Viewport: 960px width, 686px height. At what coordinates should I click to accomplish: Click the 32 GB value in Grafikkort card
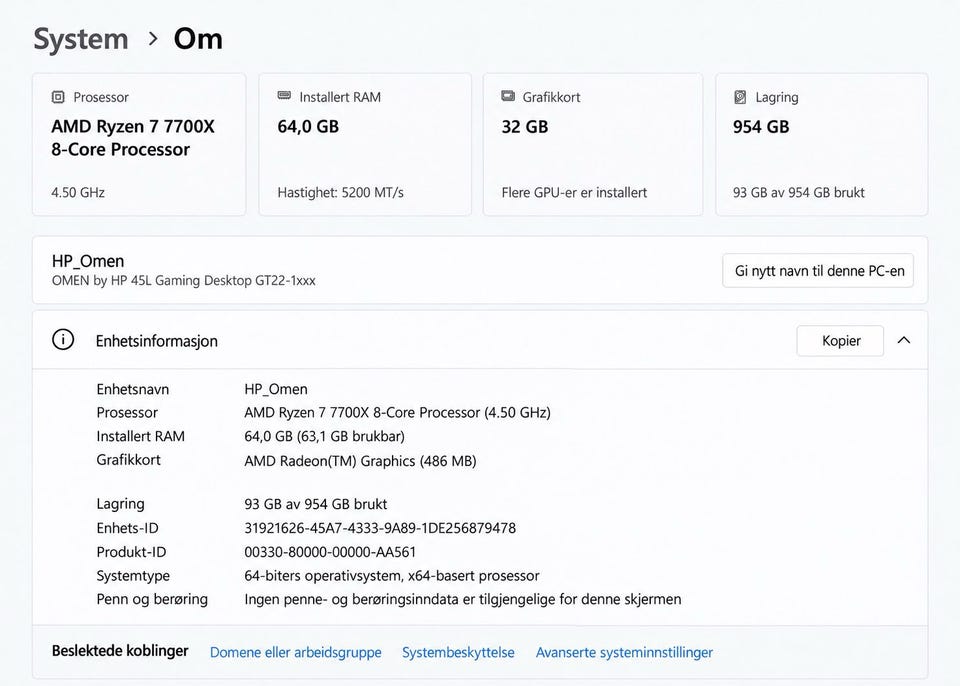click(x=525, y=127)
